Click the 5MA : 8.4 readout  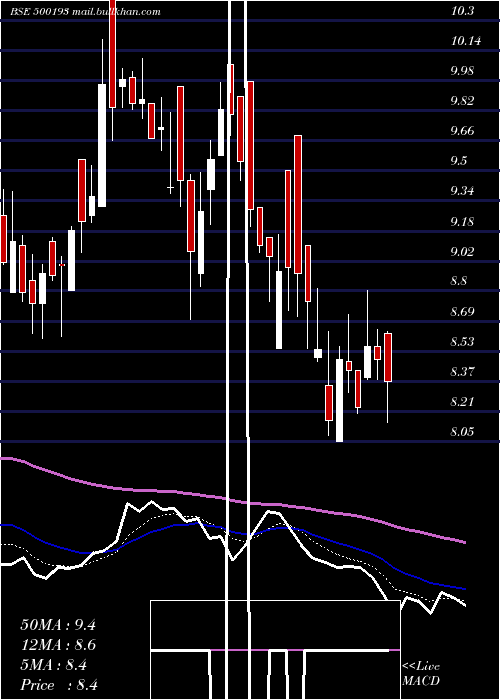pos(54,665)
